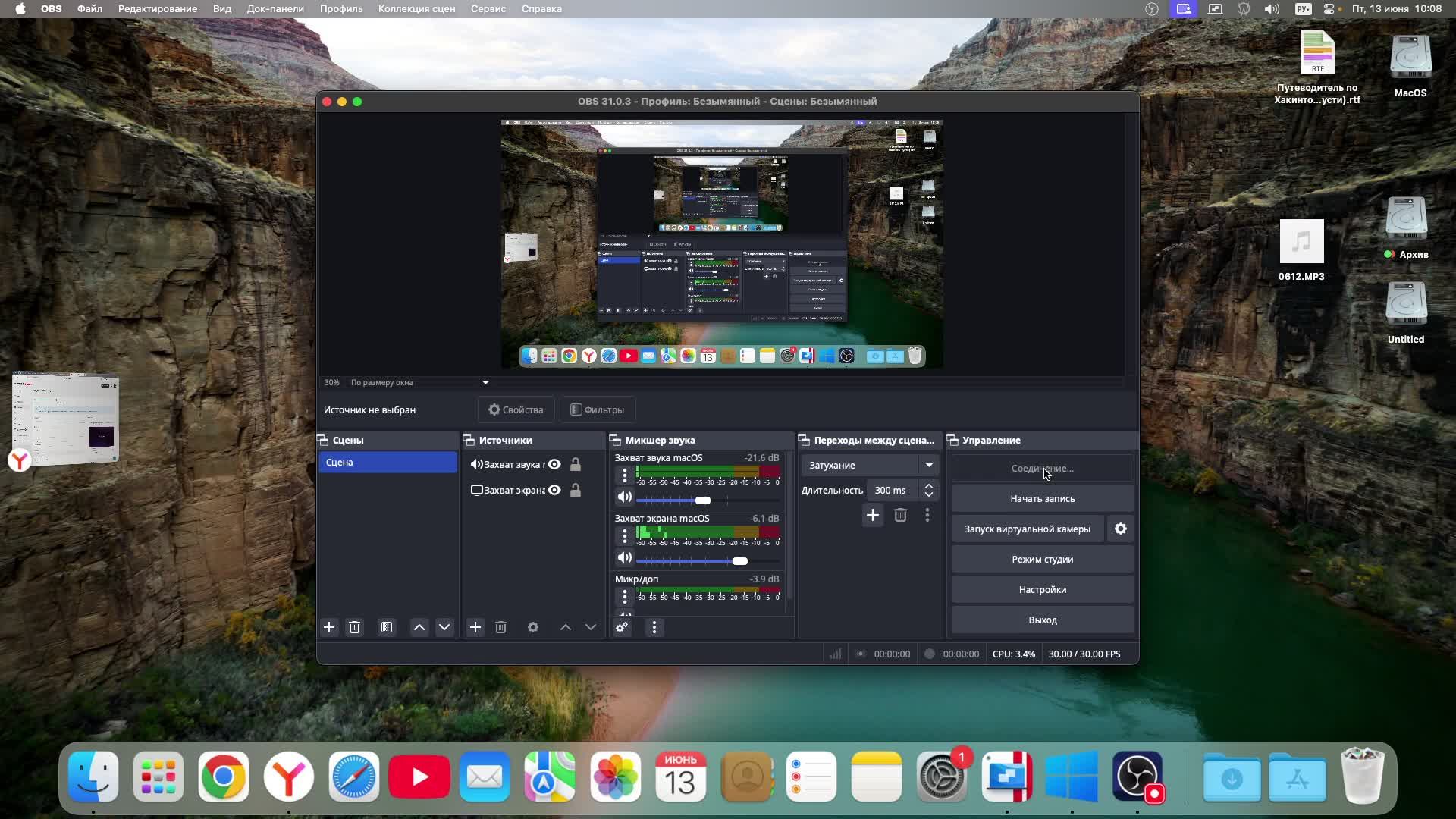Click Соединение... button in Управление
1456x819 pixels.
point(1043,468)
